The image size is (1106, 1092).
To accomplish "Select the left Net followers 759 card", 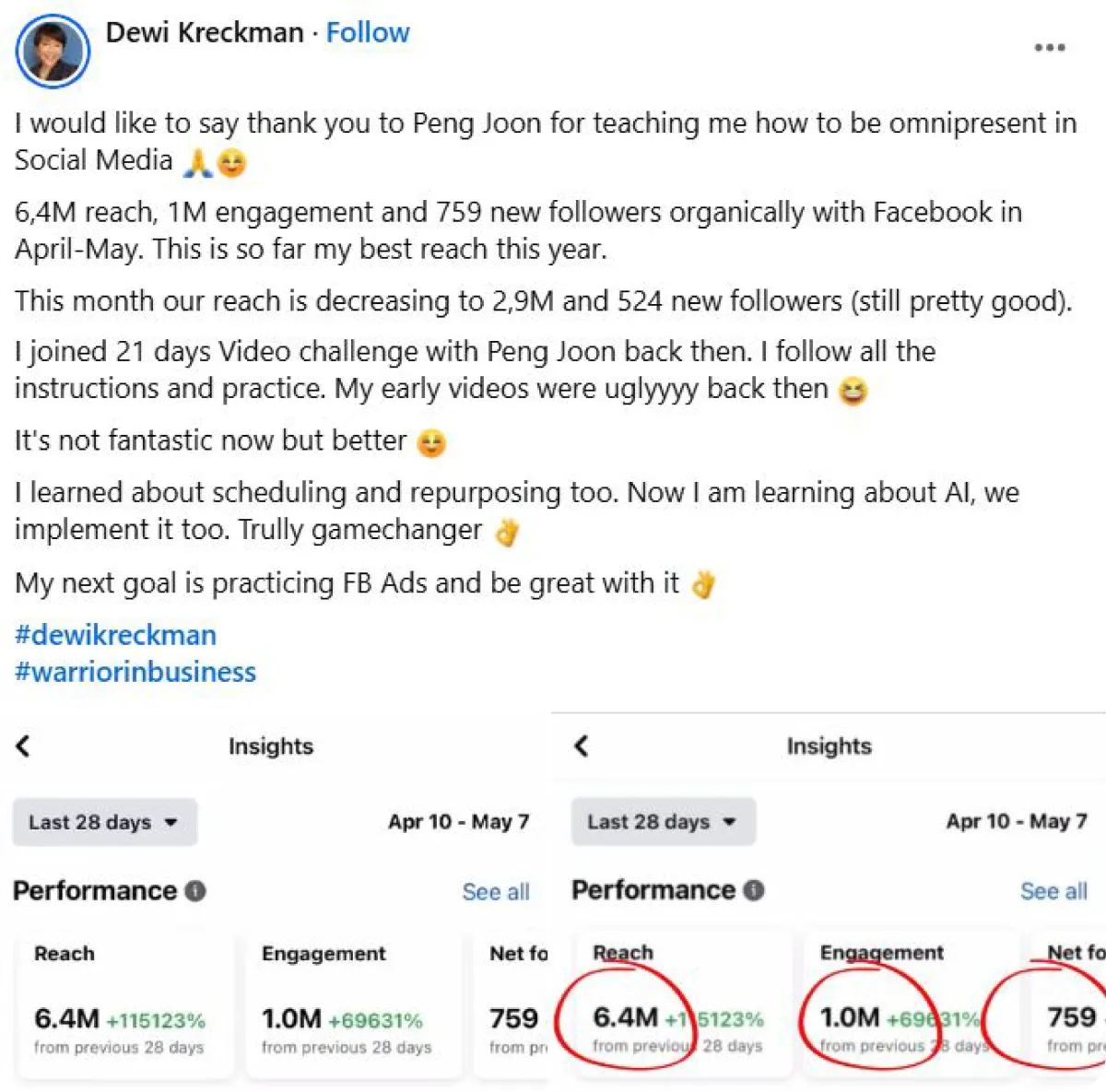I will click(x=512, y=1003).
